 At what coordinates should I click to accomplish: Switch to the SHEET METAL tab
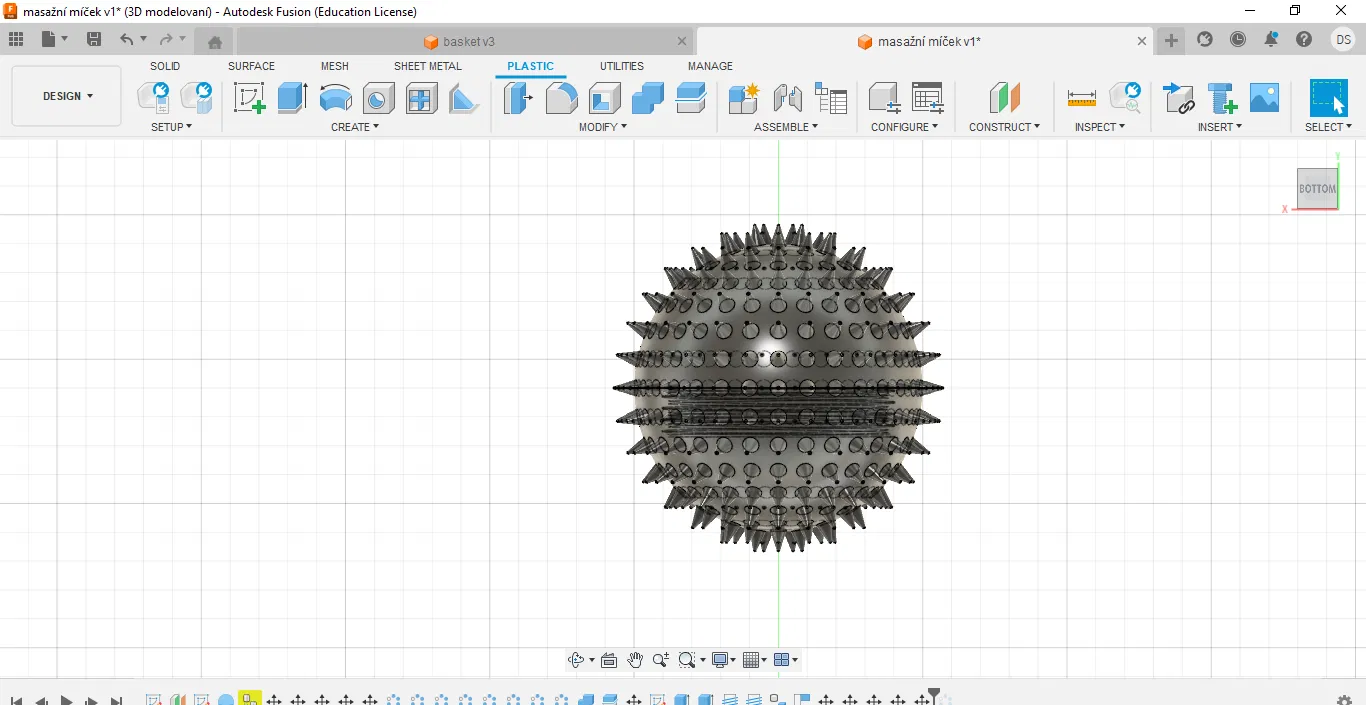click(427, 66)
